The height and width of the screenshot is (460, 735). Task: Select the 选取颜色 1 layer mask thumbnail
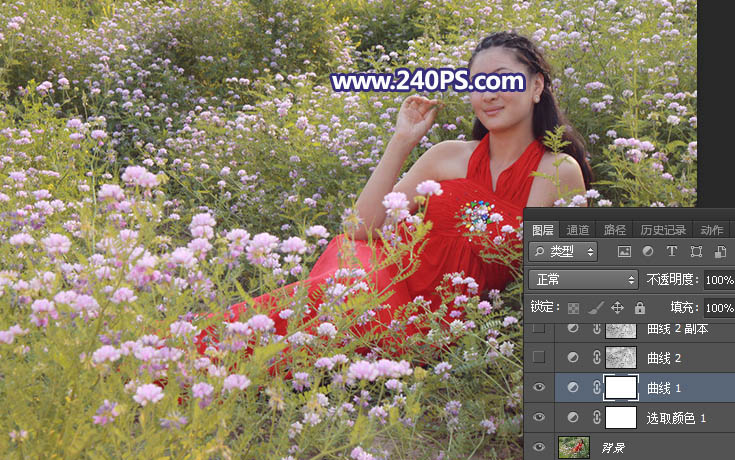pos(622,417)
